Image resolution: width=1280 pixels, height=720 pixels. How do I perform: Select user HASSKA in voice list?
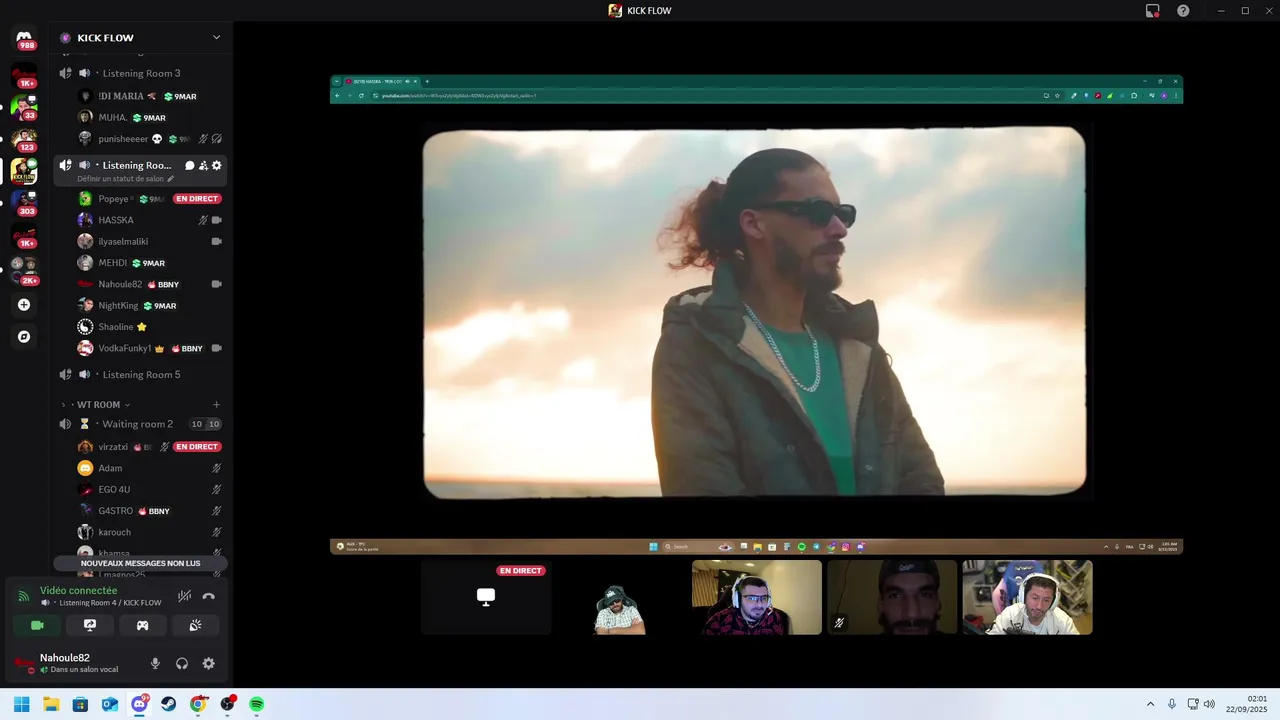[x=150, y=220]
